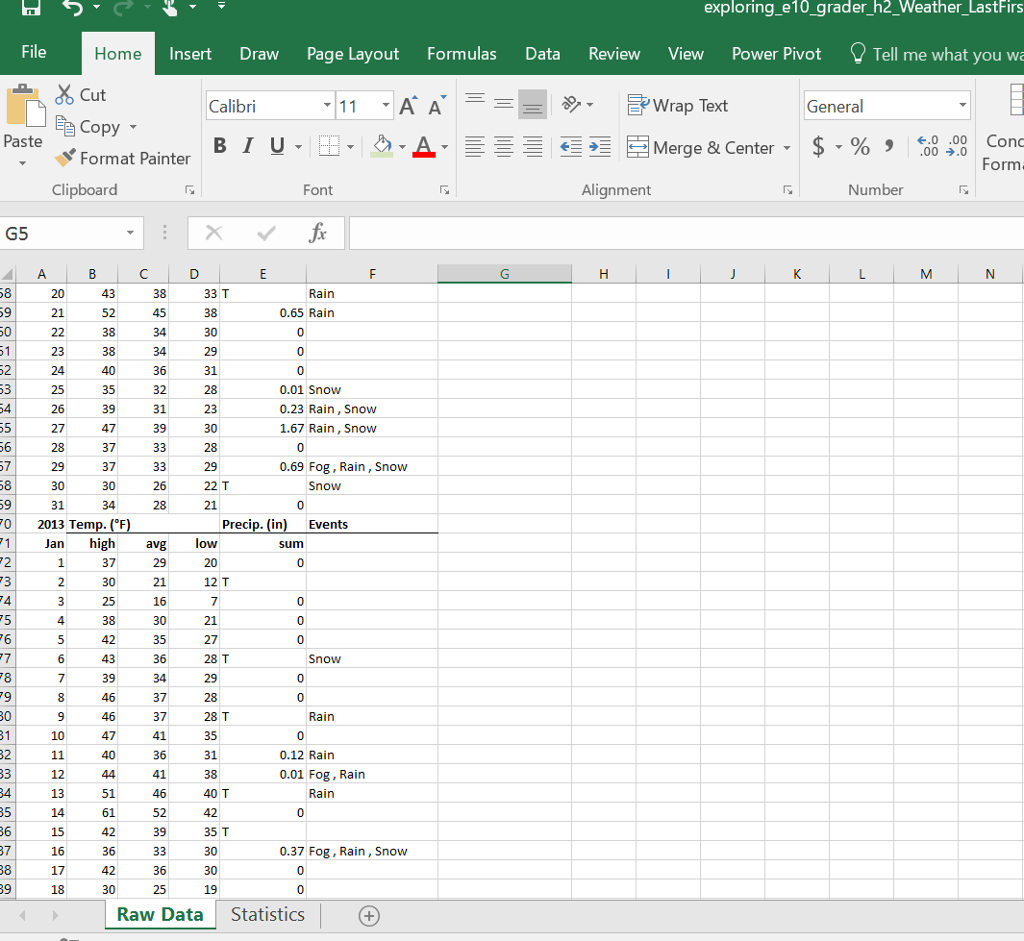Apply Merge & Center to selection

click(700, 147)
